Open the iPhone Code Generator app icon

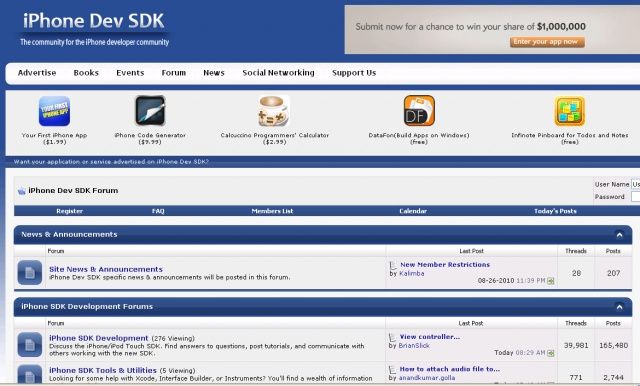click(x=150, y=111)
